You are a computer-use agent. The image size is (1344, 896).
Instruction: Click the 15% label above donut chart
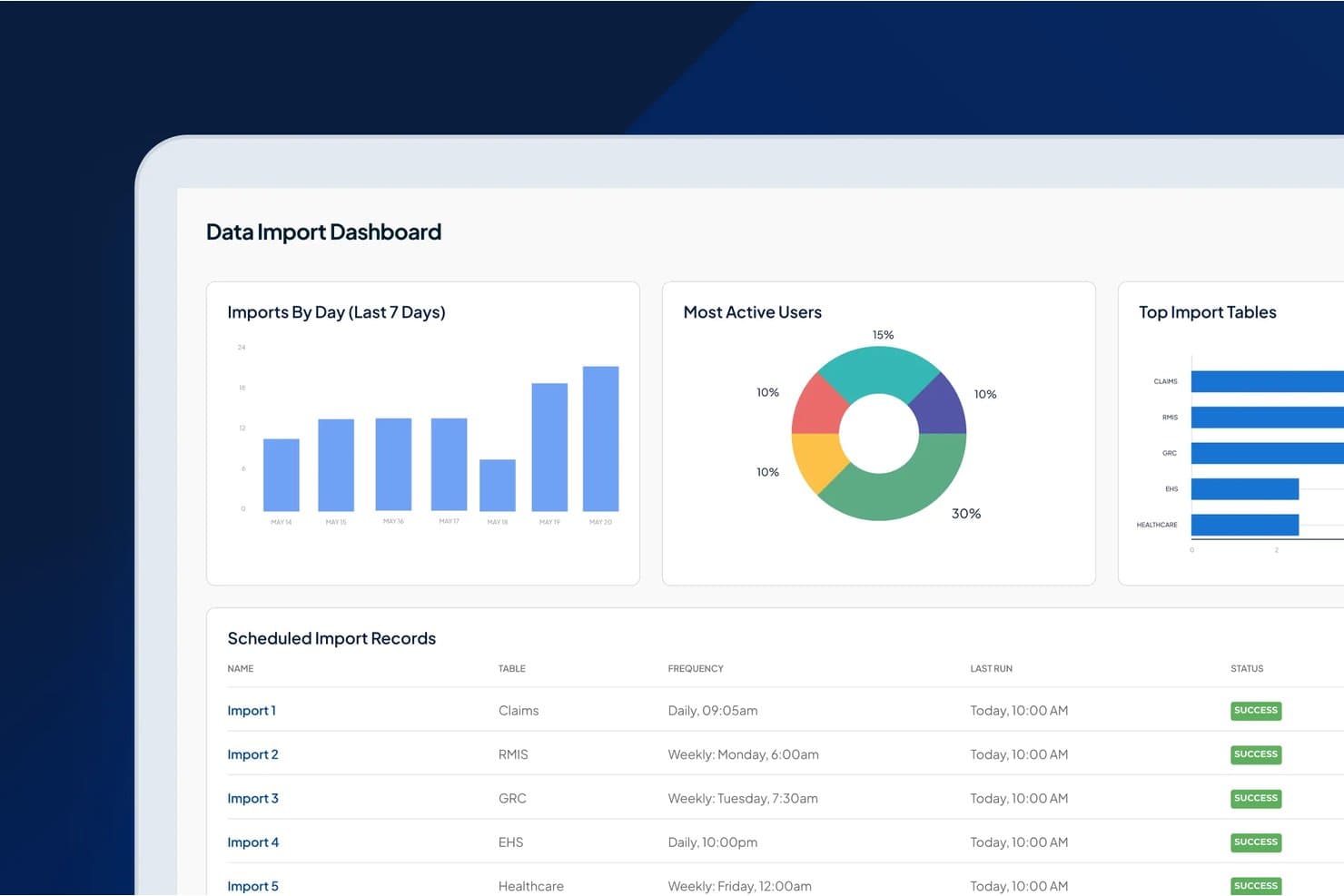click(883, 335)
